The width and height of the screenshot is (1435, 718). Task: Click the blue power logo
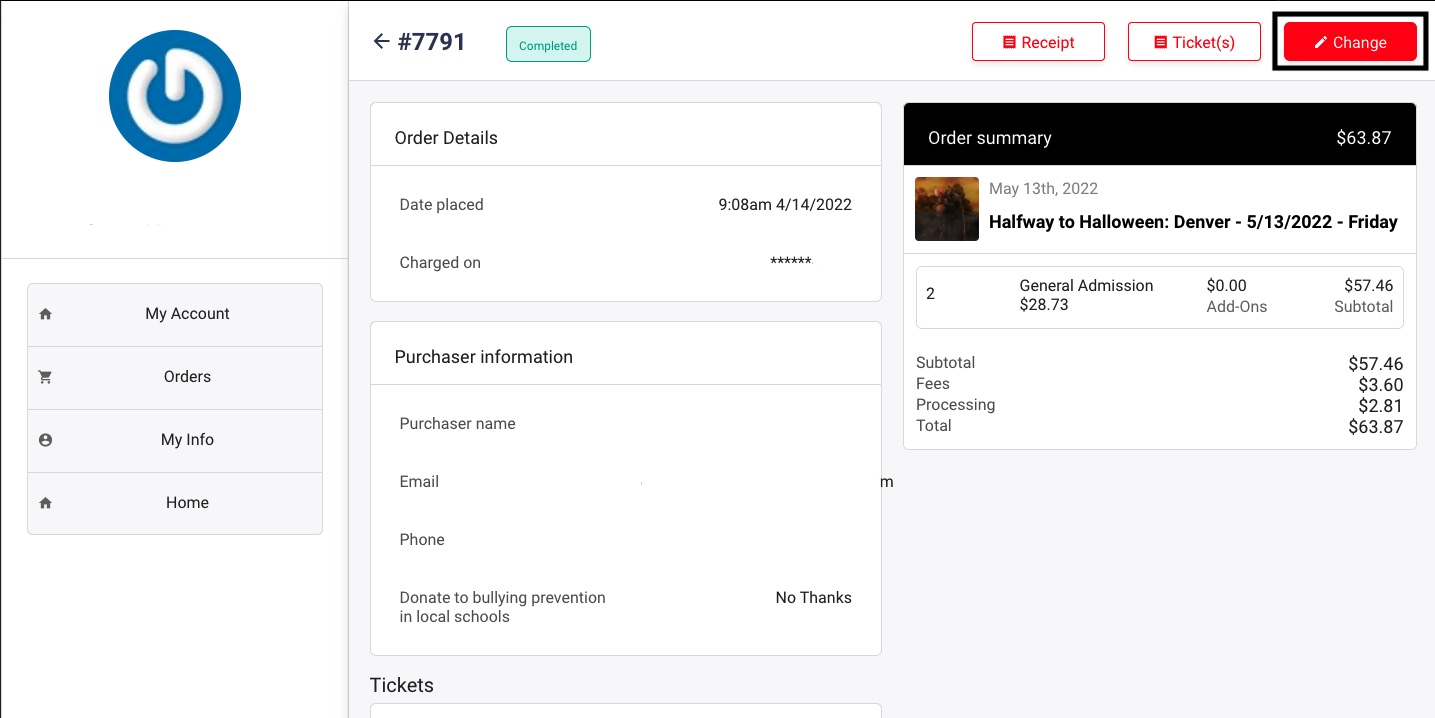tap(175, 96)
